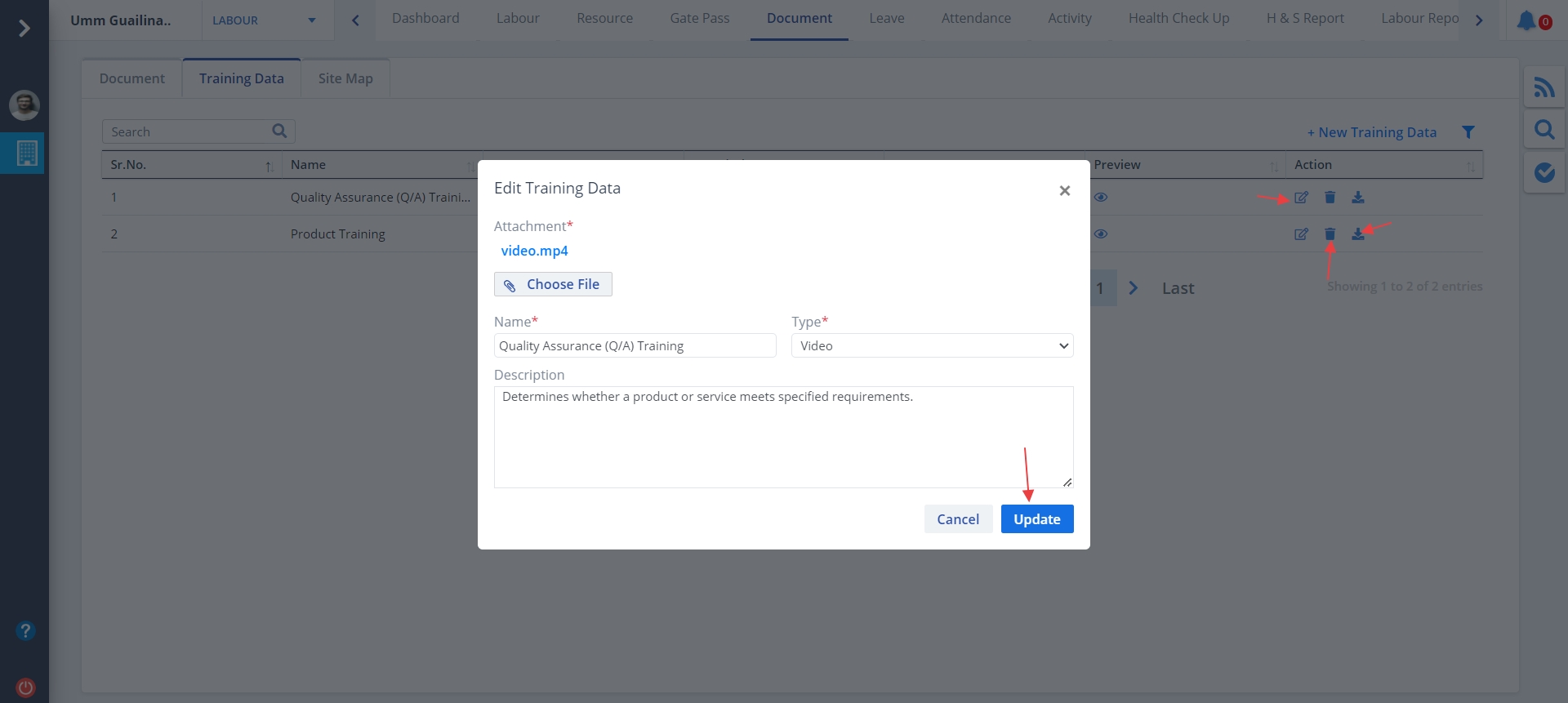Click the Choose File button
The width and height of the screenshot is (1568, 703).
[x=553, y=284]
